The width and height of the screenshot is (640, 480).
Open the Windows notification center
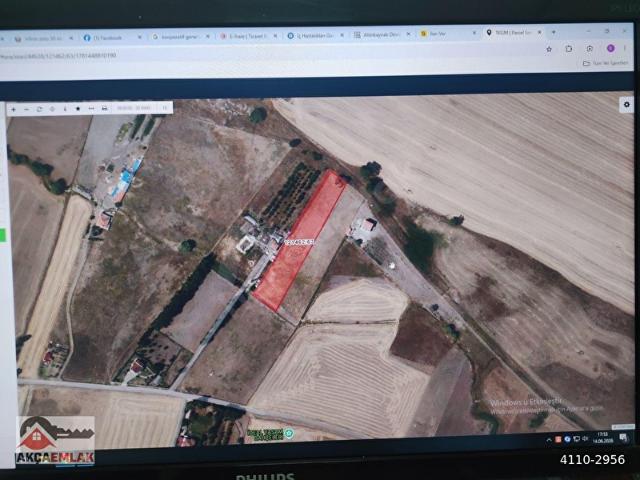point(623,438)
